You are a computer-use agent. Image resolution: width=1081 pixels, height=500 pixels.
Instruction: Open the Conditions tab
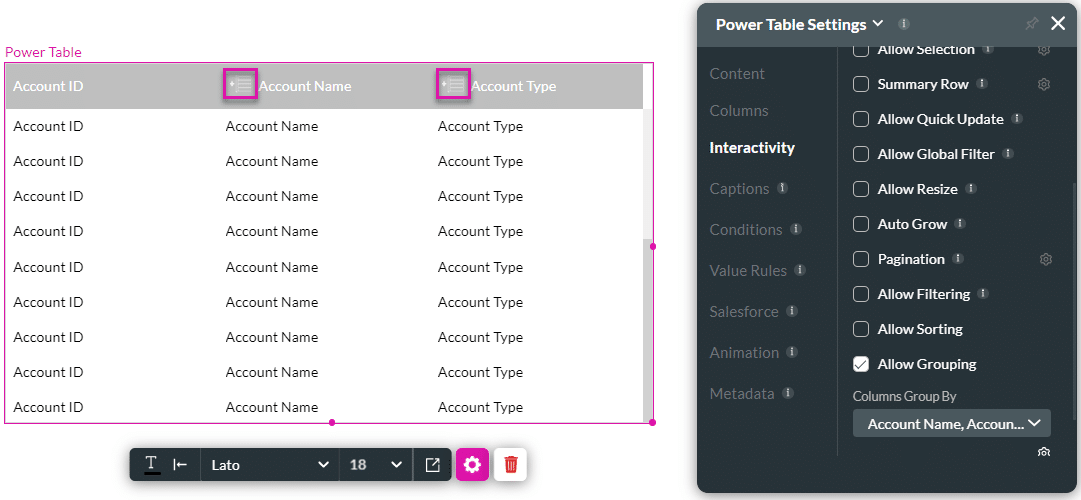coord(746,230)
